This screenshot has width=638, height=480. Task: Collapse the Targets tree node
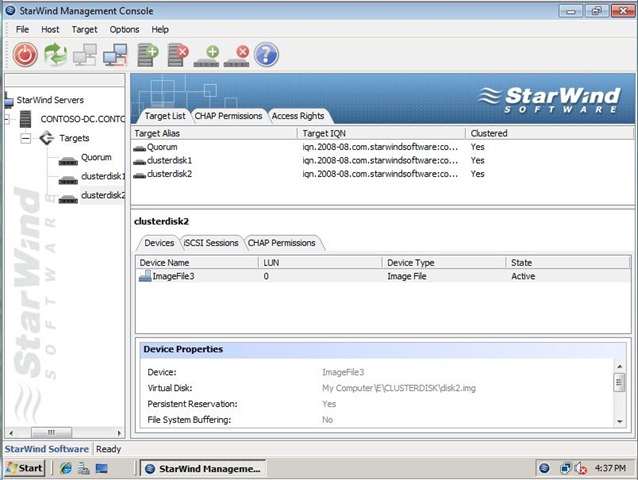tap(25, 138)
